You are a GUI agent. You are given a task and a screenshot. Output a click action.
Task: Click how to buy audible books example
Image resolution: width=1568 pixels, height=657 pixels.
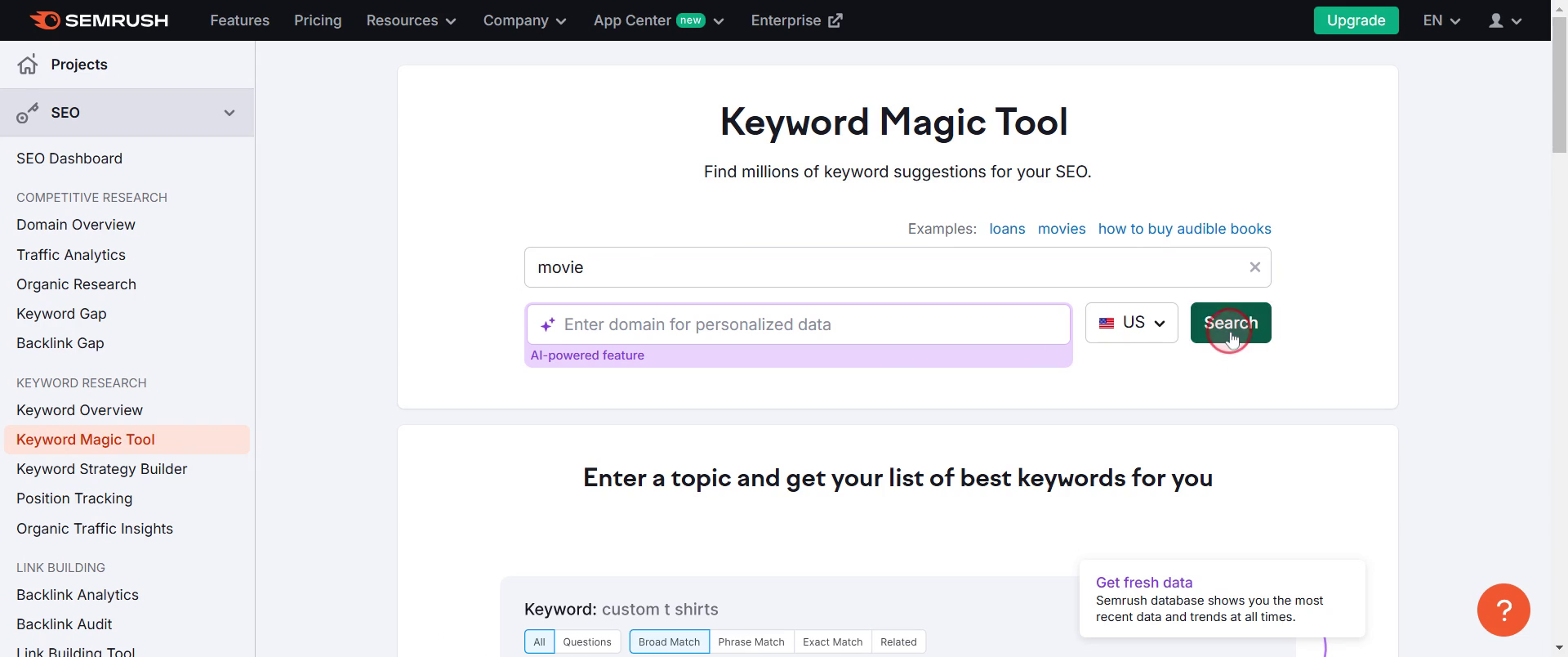(1184, 229)
